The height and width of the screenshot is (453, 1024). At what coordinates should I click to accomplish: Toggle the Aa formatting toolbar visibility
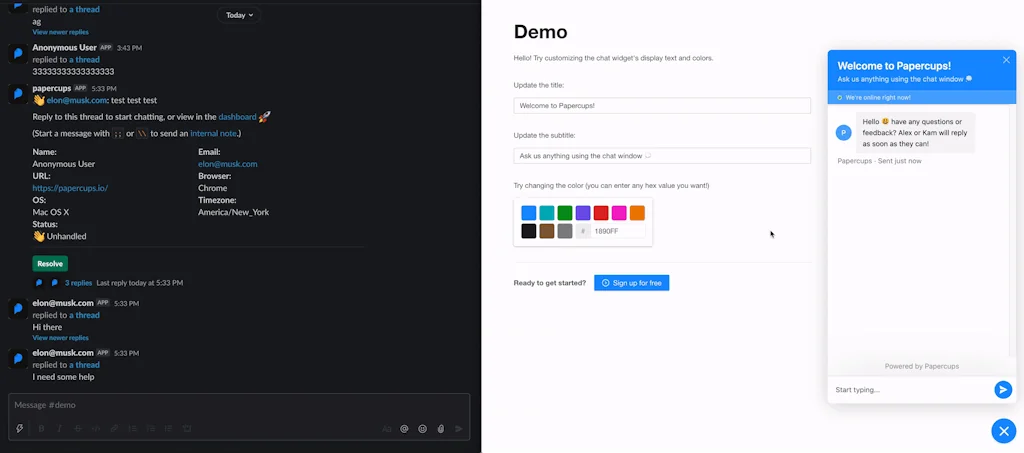pyautogui.click(x=386, y=428)
